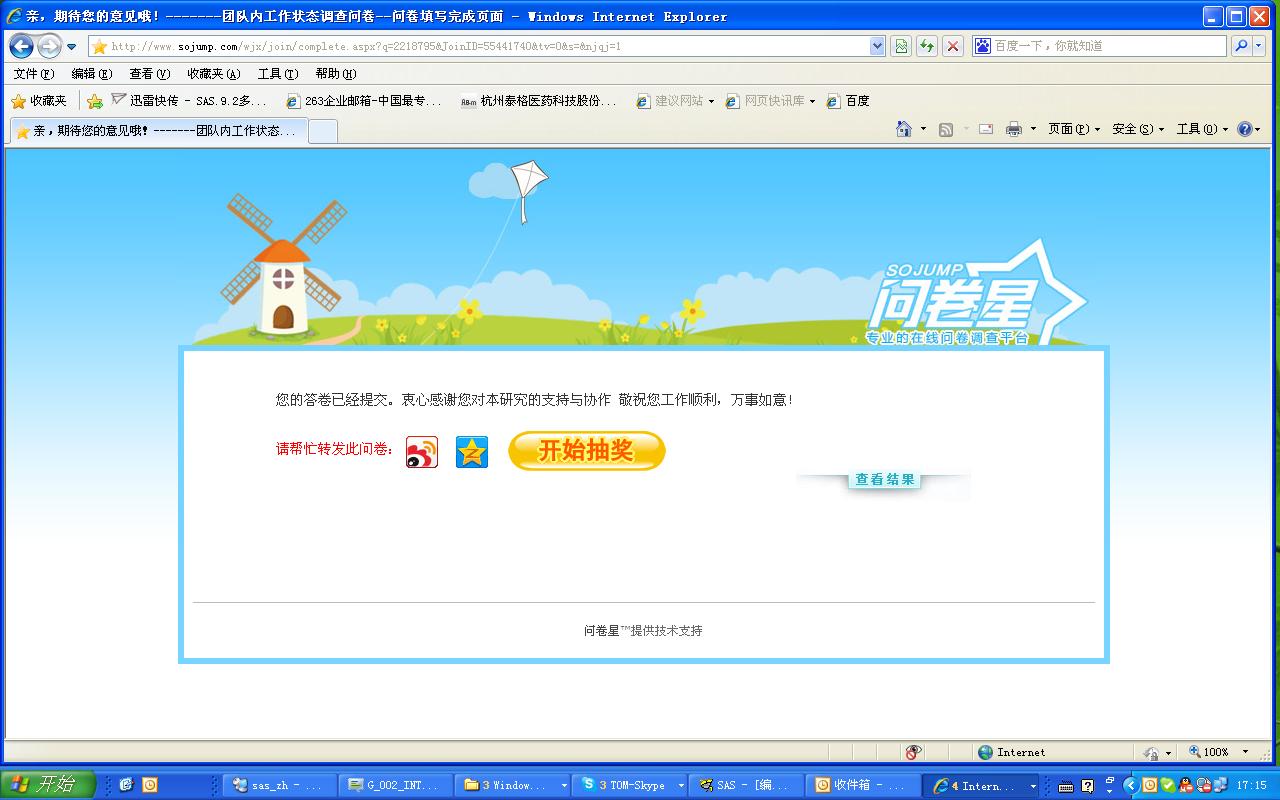Open the Skype icon in the system tray
This screenshot has height=800, width=1280.
1167,784
